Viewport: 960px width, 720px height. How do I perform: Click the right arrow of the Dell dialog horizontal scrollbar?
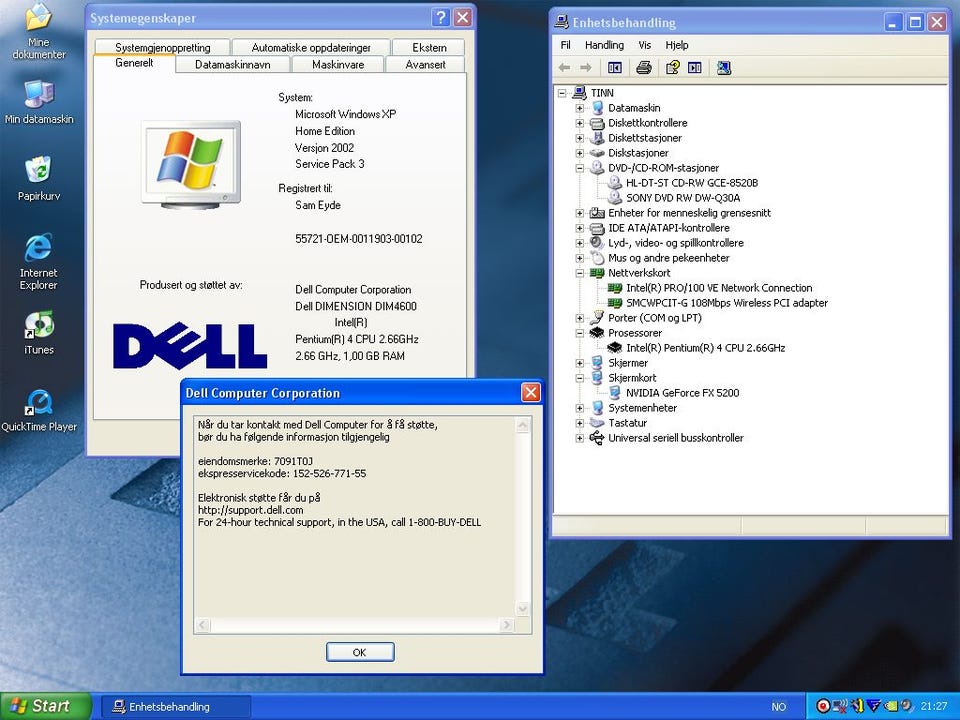tap(506, 625)
